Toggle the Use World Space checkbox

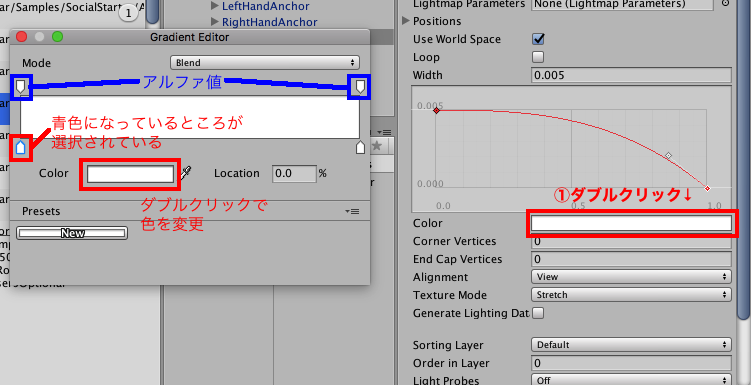click(538, 39)
